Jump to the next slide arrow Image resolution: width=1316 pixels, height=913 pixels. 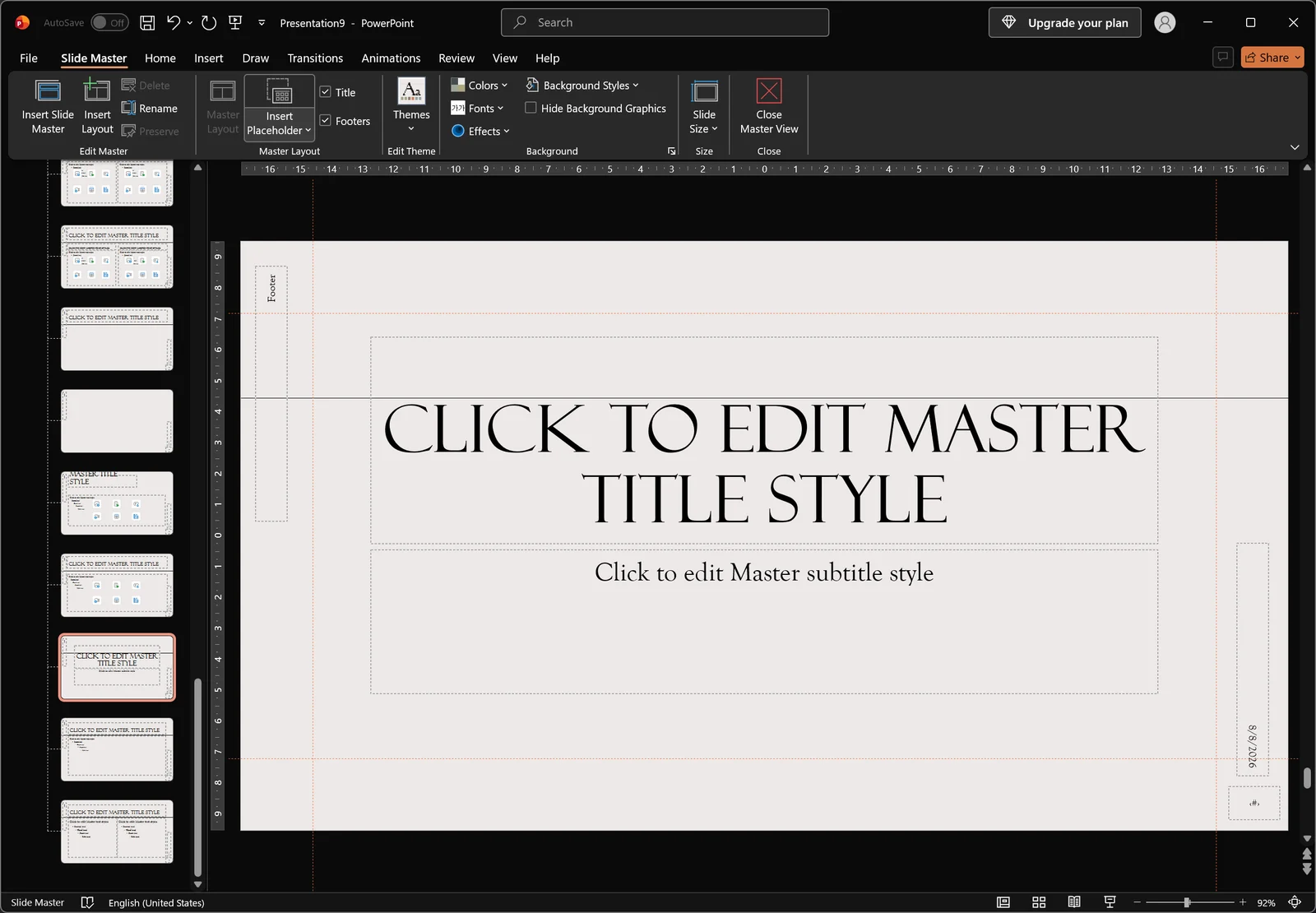pyautogui.click(x=1307, y=868)
